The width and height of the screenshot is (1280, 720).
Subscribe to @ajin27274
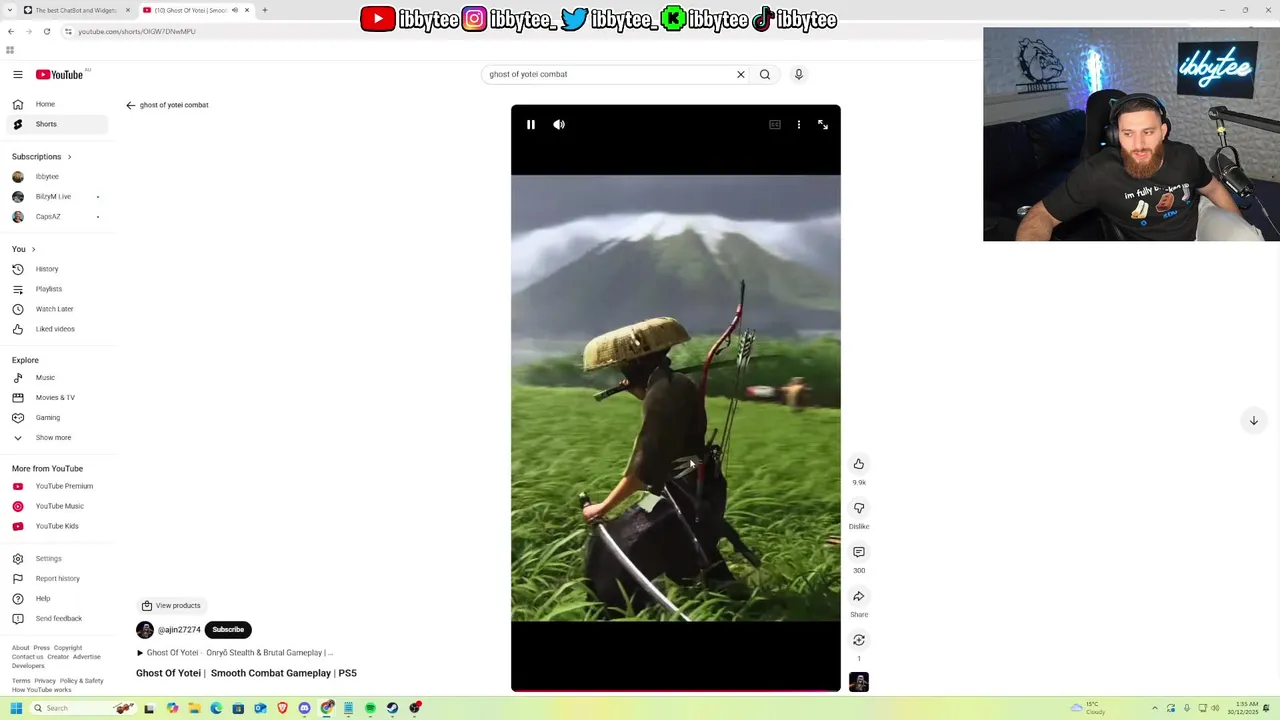pos(228,630)
